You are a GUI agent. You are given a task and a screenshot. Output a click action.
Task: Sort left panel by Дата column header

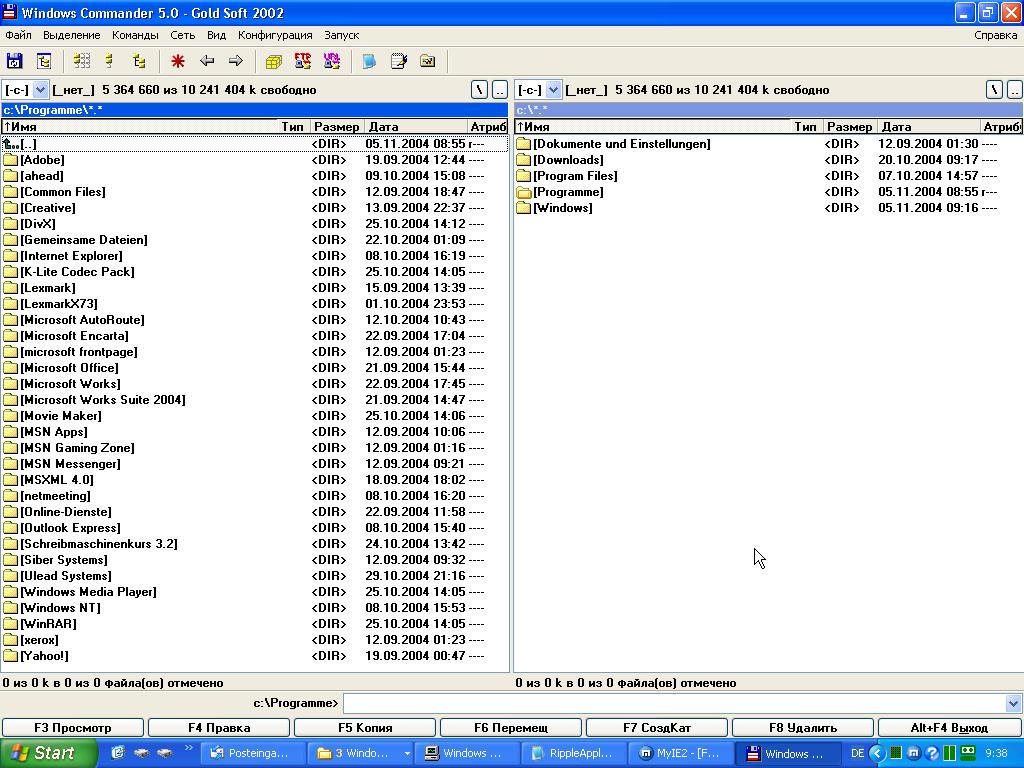click(415, 127)
